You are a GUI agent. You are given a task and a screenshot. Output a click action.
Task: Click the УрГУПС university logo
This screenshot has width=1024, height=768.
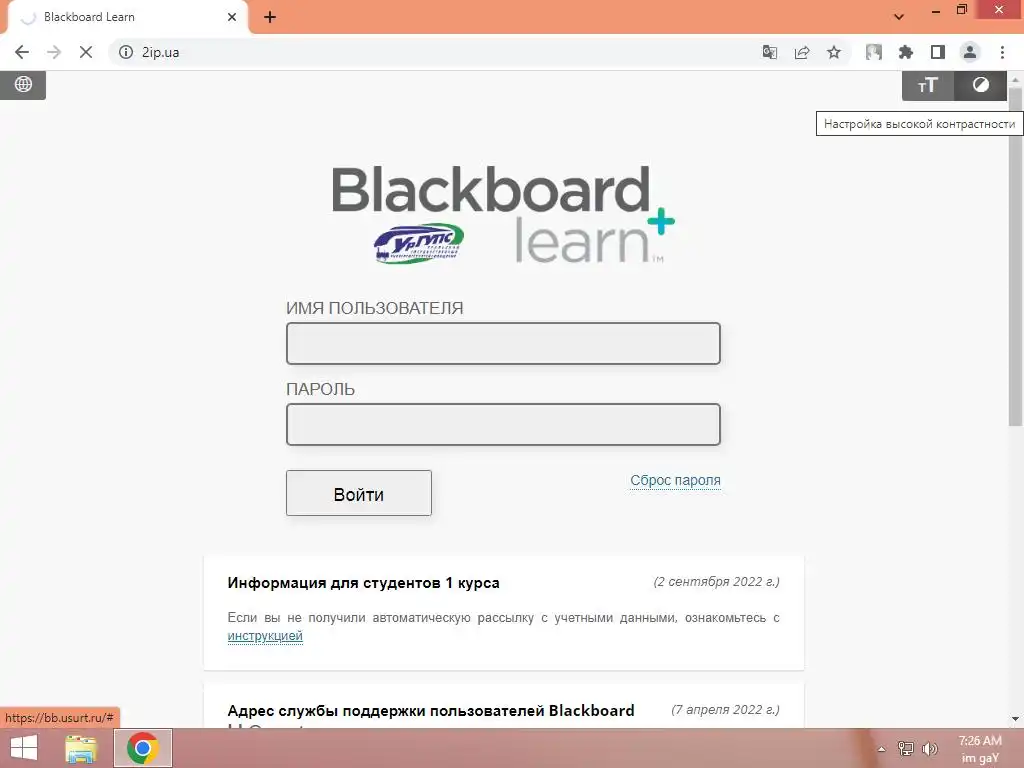click(419, 244)
